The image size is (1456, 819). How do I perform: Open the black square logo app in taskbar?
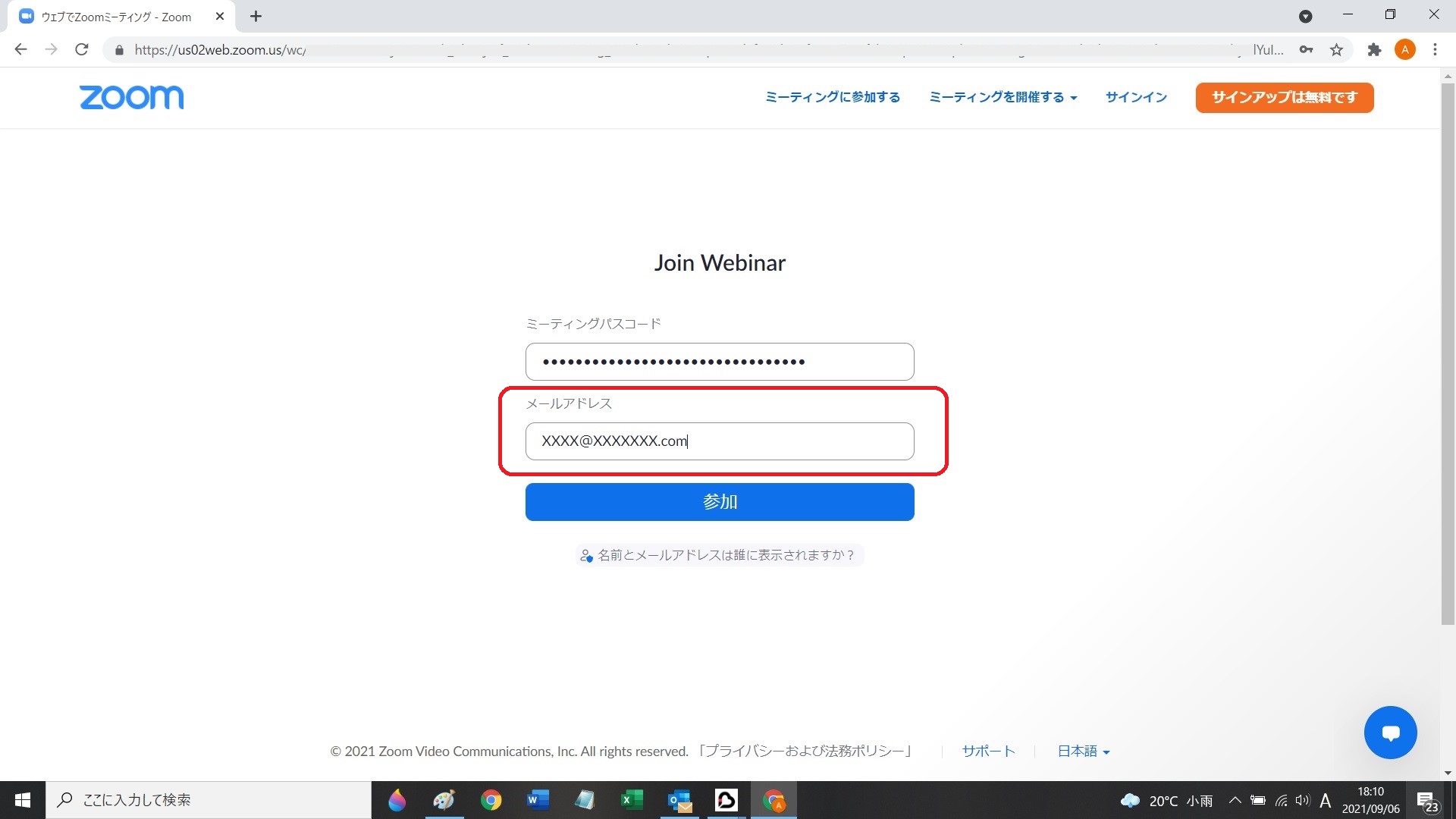point(726,800)
